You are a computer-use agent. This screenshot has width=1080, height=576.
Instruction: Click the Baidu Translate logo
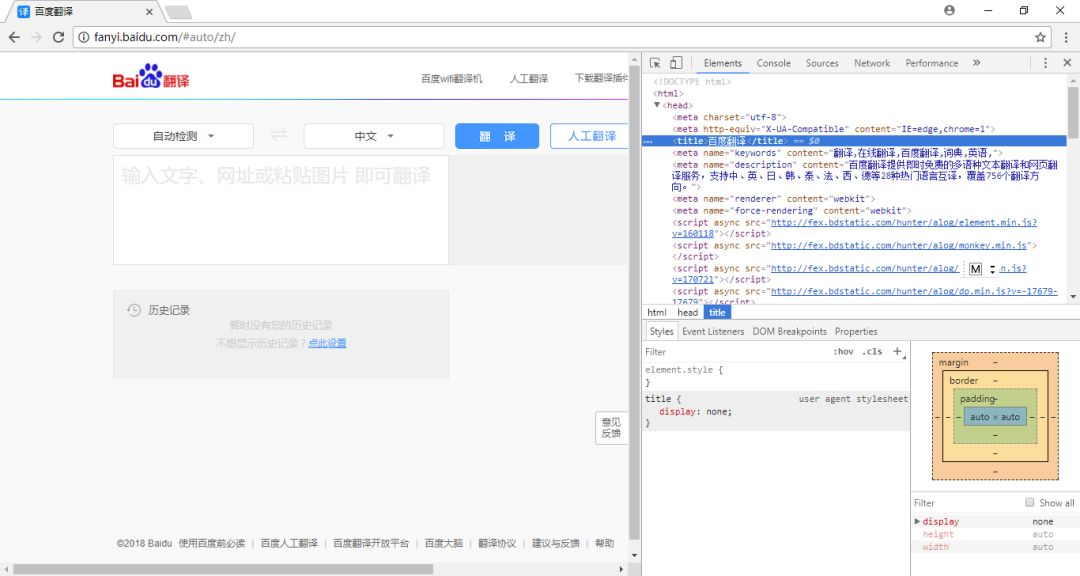(x=151, y=76)
